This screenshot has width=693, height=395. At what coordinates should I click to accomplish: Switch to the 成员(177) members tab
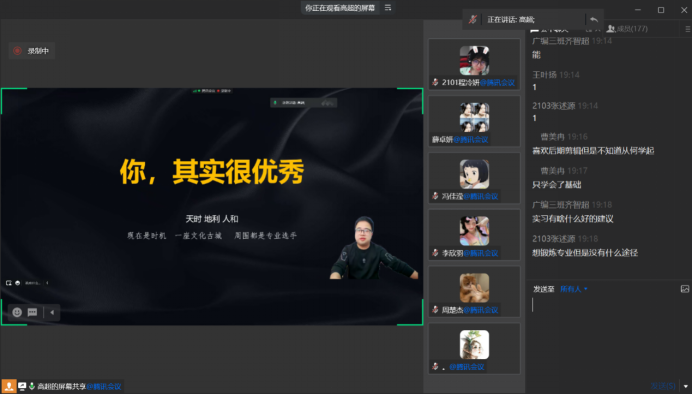(x=627, y=29)
